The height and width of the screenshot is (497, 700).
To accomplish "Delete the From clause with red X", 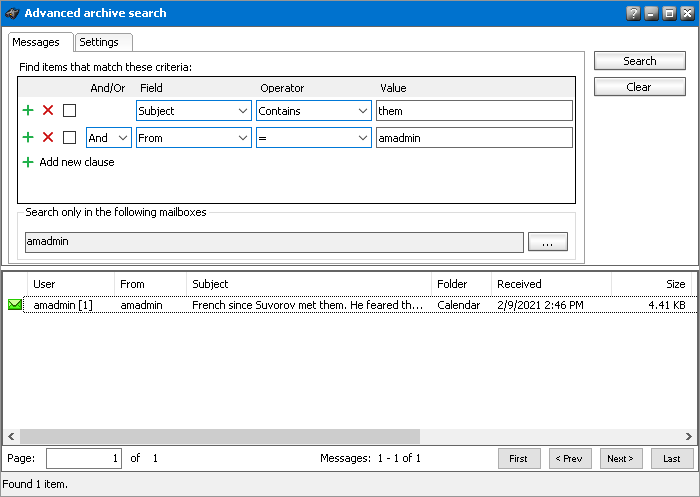I will pyautogui.click(x=48, y=138).
